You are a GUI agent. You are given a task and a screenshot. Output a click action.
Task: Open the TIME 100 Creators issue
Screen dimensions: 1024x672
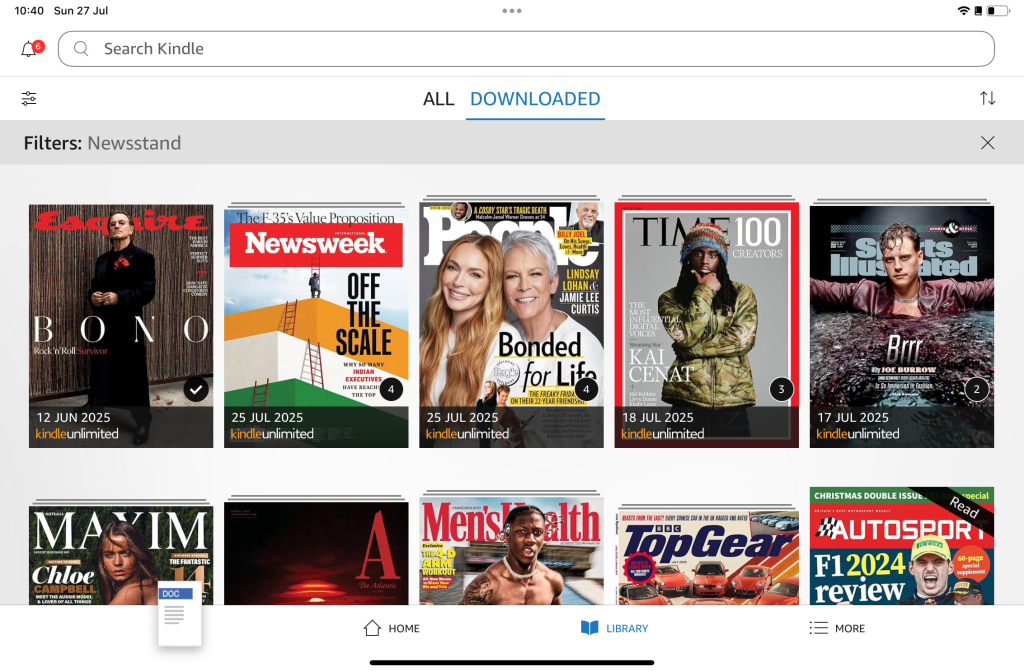tap(707, 325)
